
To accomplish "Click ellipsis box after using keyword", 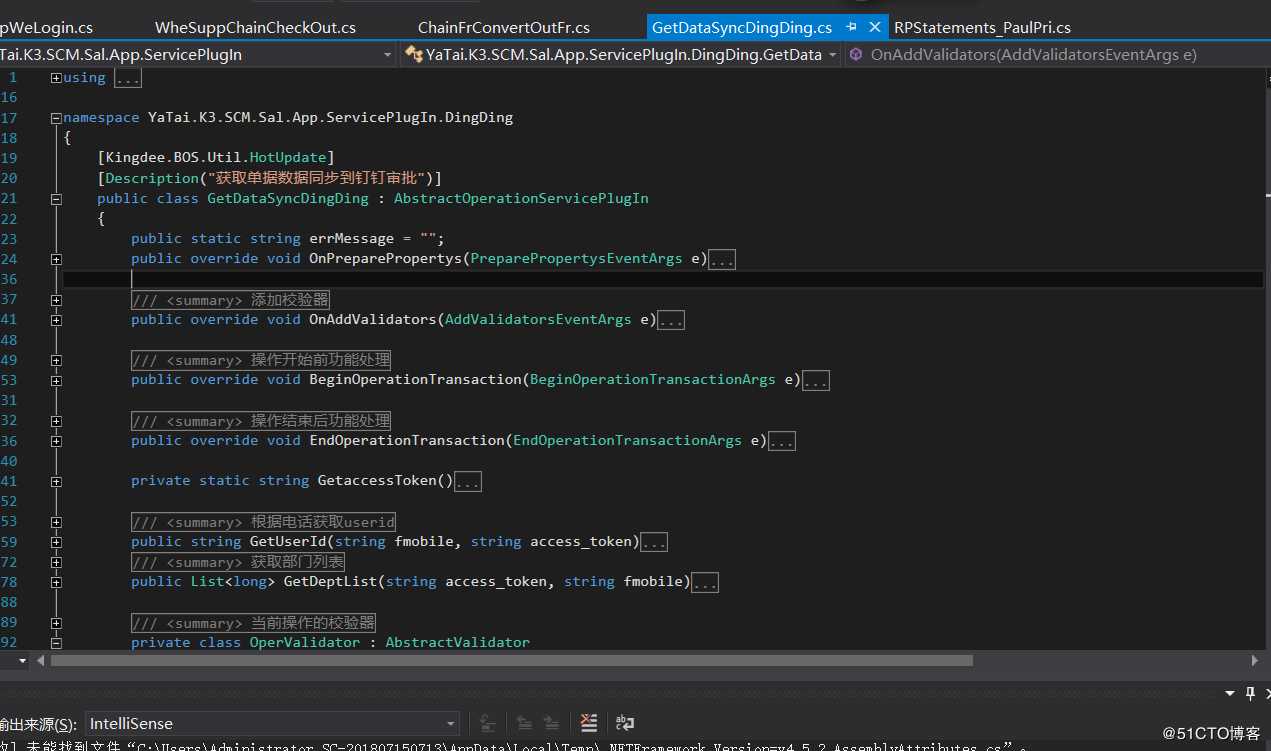I will [x=128, y=78].
